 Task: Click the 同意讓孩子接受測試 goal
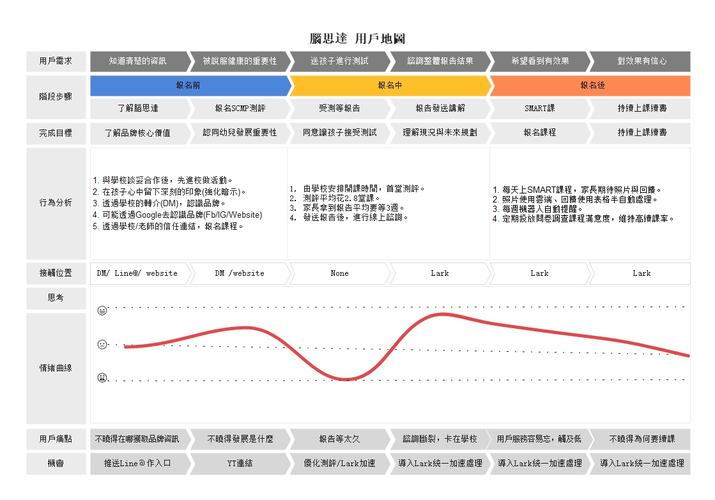pos(340,133)
